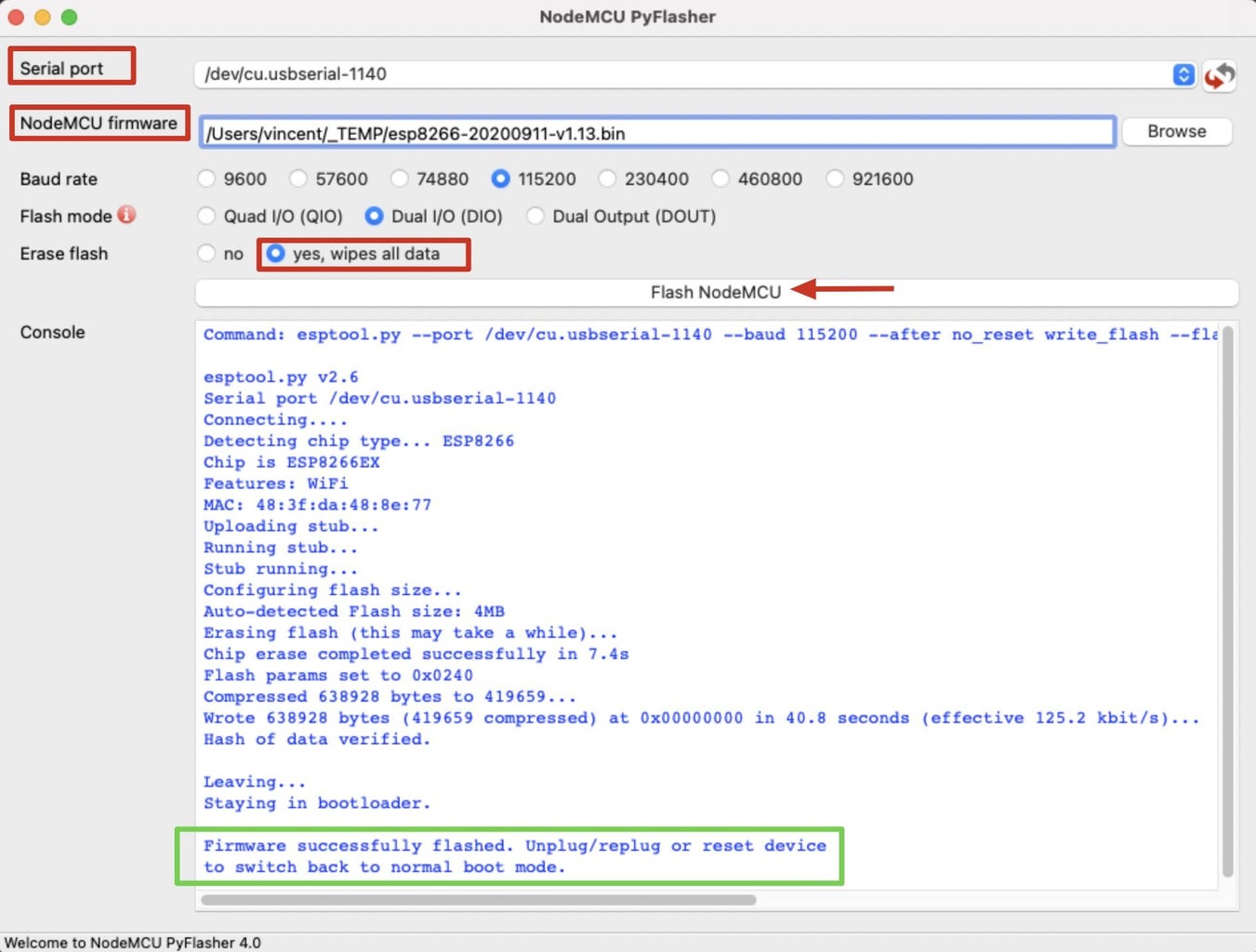Select the 74880 baud rate
Image resolution: width=1256 pixels, height=952 pixels.
click(x=399, y=178)
